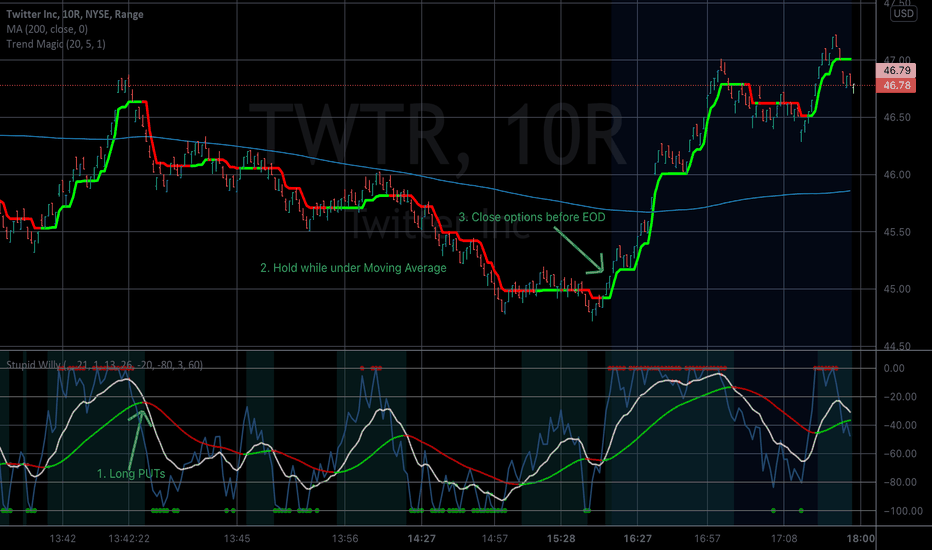Click the 17:08 time axis label

click(x=784, y=539)
